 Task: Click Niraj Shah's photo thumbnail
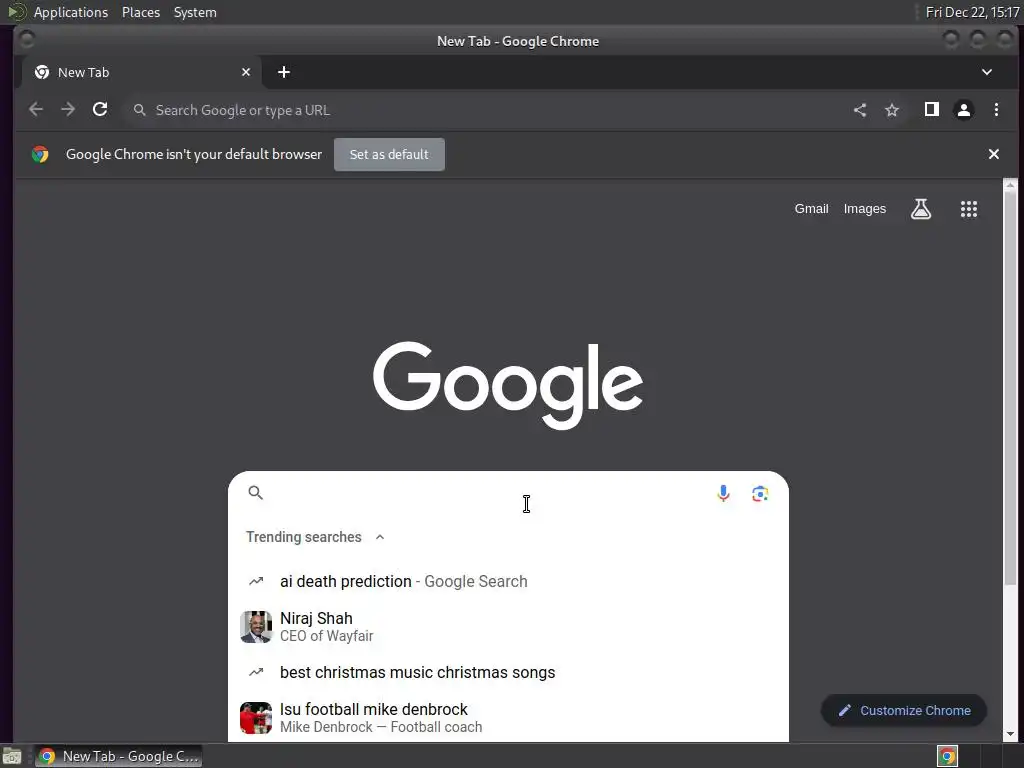(x=256, y=627)
